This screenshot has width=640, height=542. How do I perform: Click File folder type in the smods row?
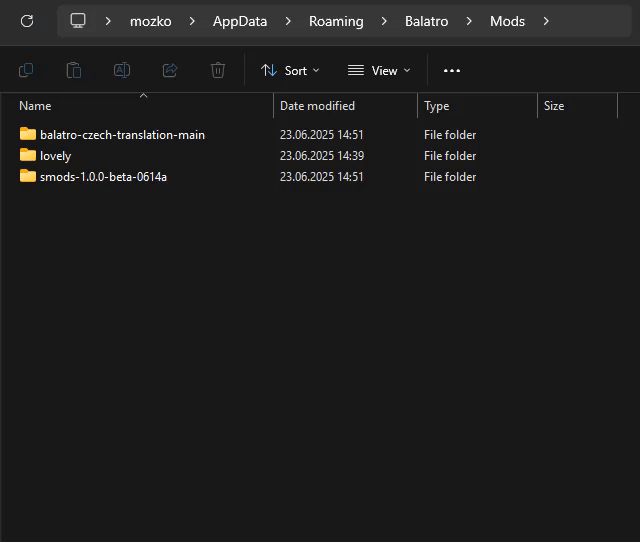[x=450, y=177]
